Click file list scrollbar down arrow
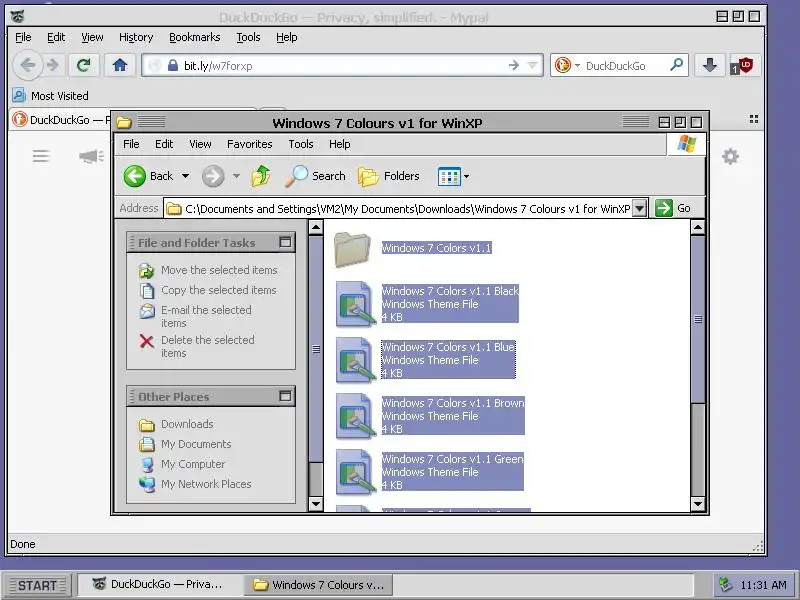The width and height of the screenshot is (800, 600). 698,504
